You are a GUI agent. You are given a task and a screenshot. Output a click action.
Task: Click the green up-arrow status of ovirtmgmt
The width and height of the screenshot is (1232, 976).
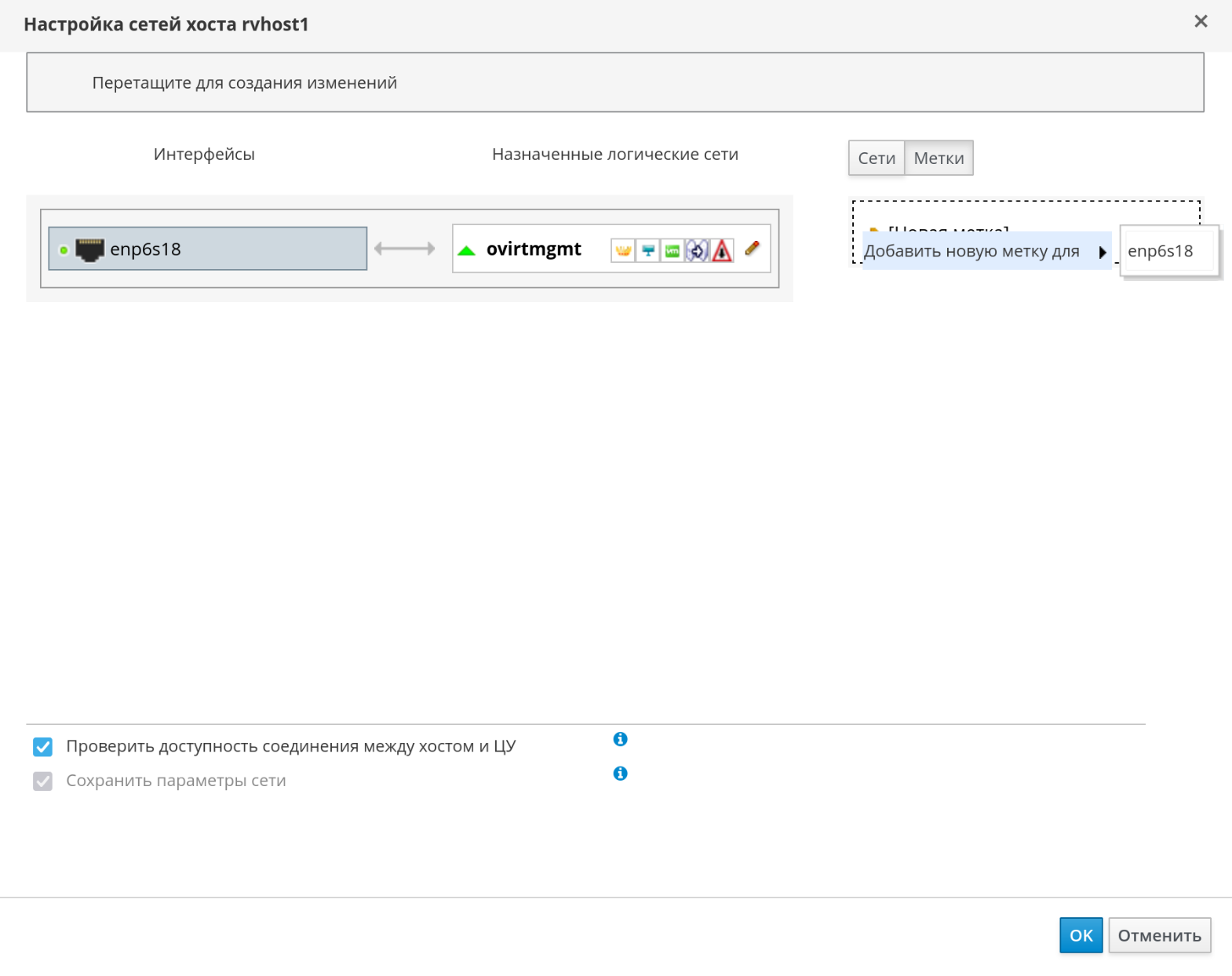pos(467,250)
